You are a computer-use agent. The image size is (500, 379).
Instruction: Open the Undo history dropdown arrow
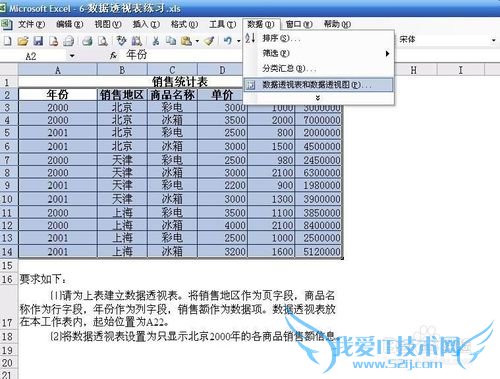tap(239, 41)
